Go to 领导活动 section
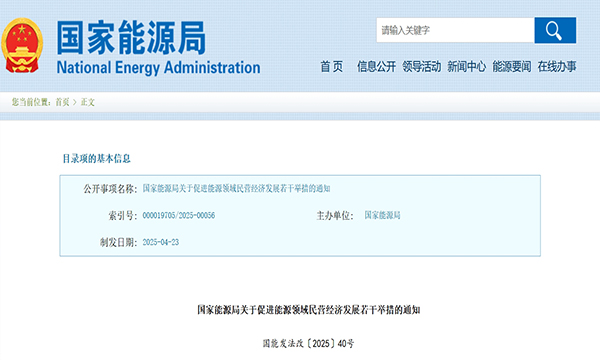The width and height of the screenshot is (600, 360). pos(422,67)
